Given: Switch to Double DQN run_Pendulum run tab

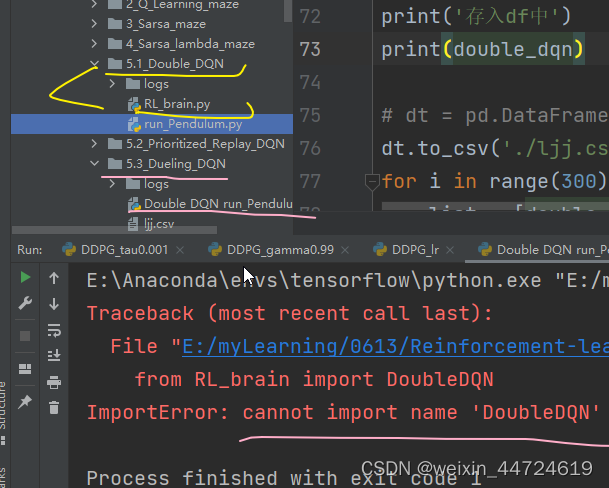Looking at the screenshot, I should click(543, 249).
